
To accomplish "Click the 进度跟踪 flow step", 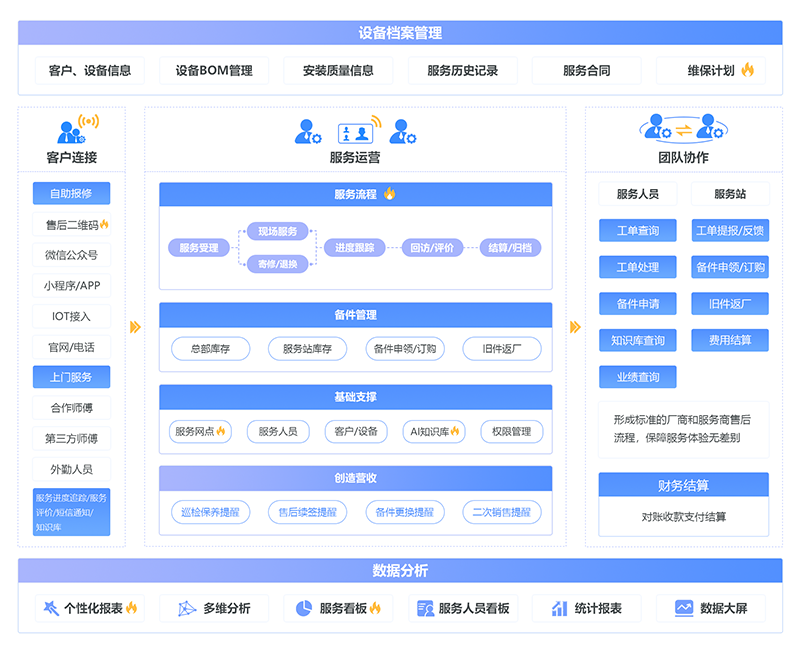I will (x=355, y=248).
